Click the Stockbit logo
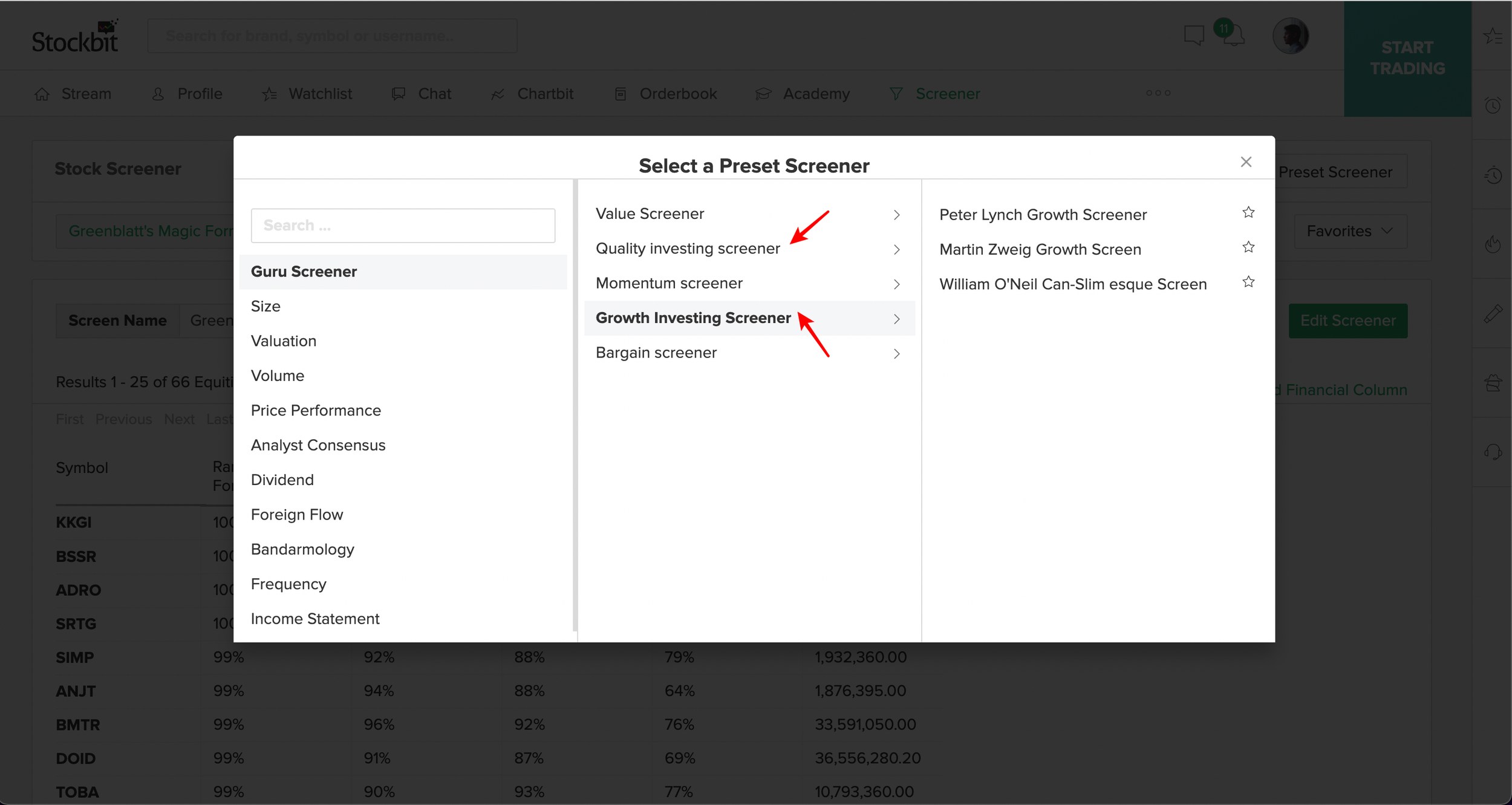Viewport: 1512px width, 805px height. coord(76,36)
